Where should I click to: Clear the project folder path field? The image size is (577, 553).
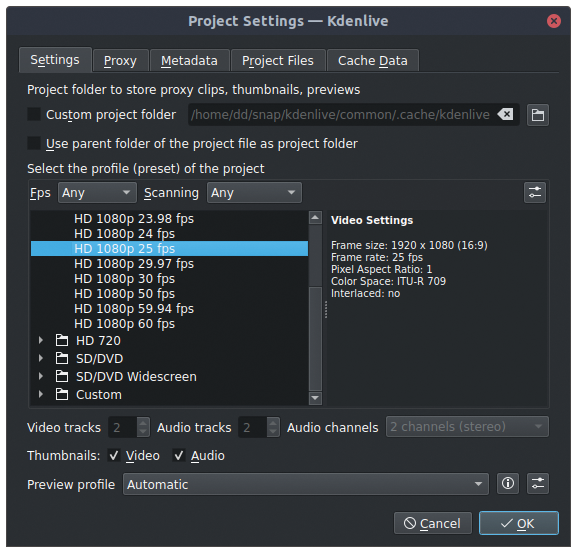[505, 114]
